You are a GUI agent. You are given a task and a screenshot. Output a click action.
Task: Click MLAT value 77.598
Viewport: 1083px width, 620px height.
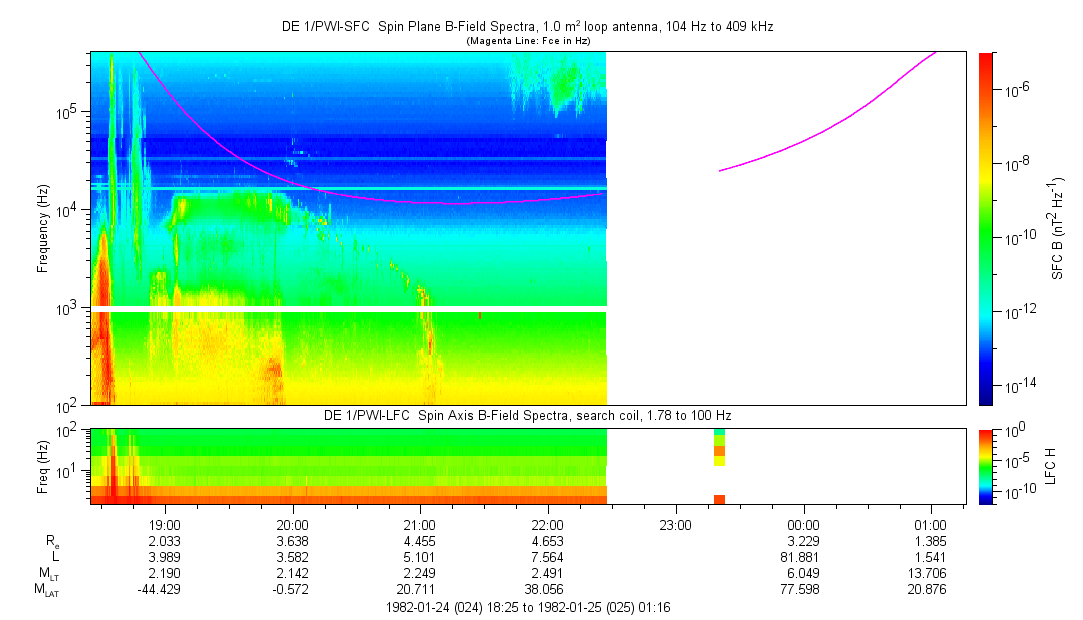click(801, 590)
